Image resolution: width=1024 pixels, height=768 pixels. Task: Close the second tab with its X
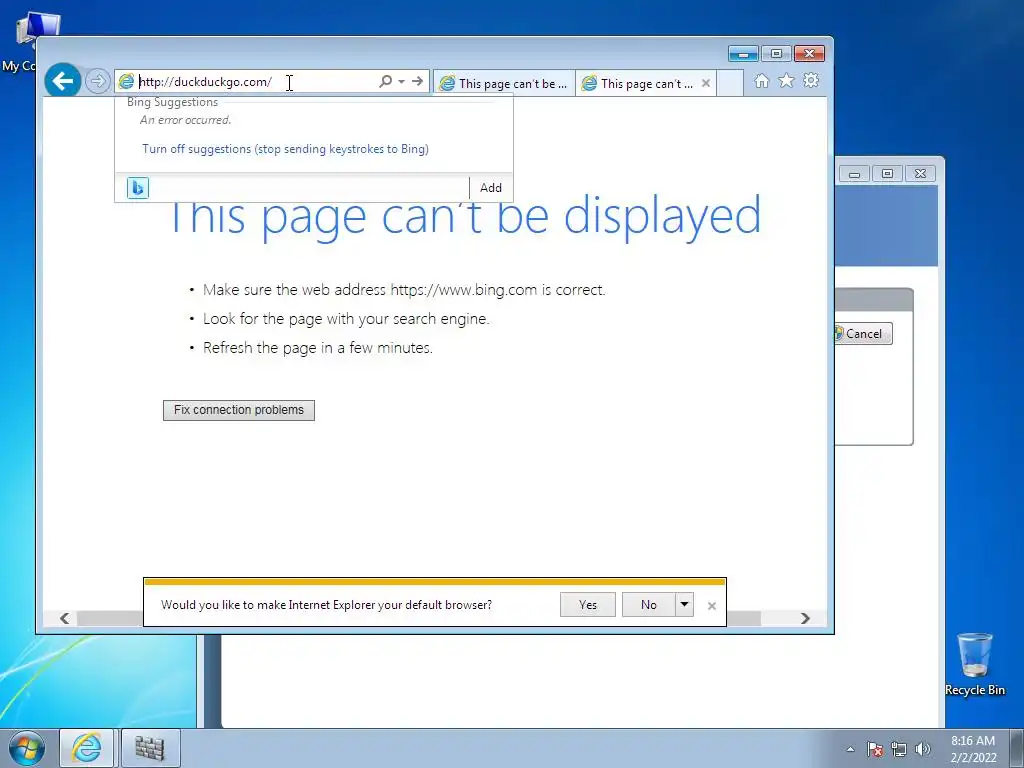[x=706, y=83]
